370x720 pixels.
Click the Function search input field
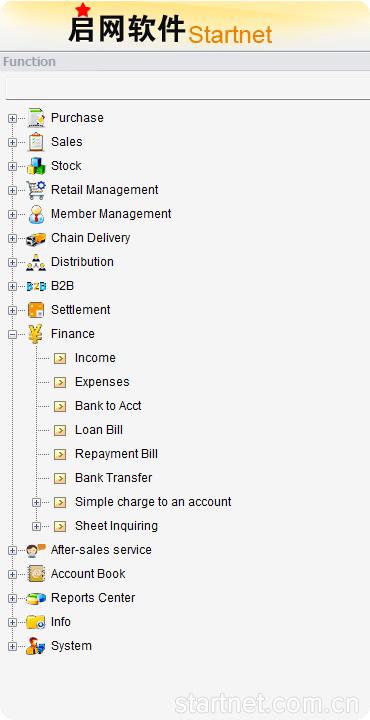(188, 88)
